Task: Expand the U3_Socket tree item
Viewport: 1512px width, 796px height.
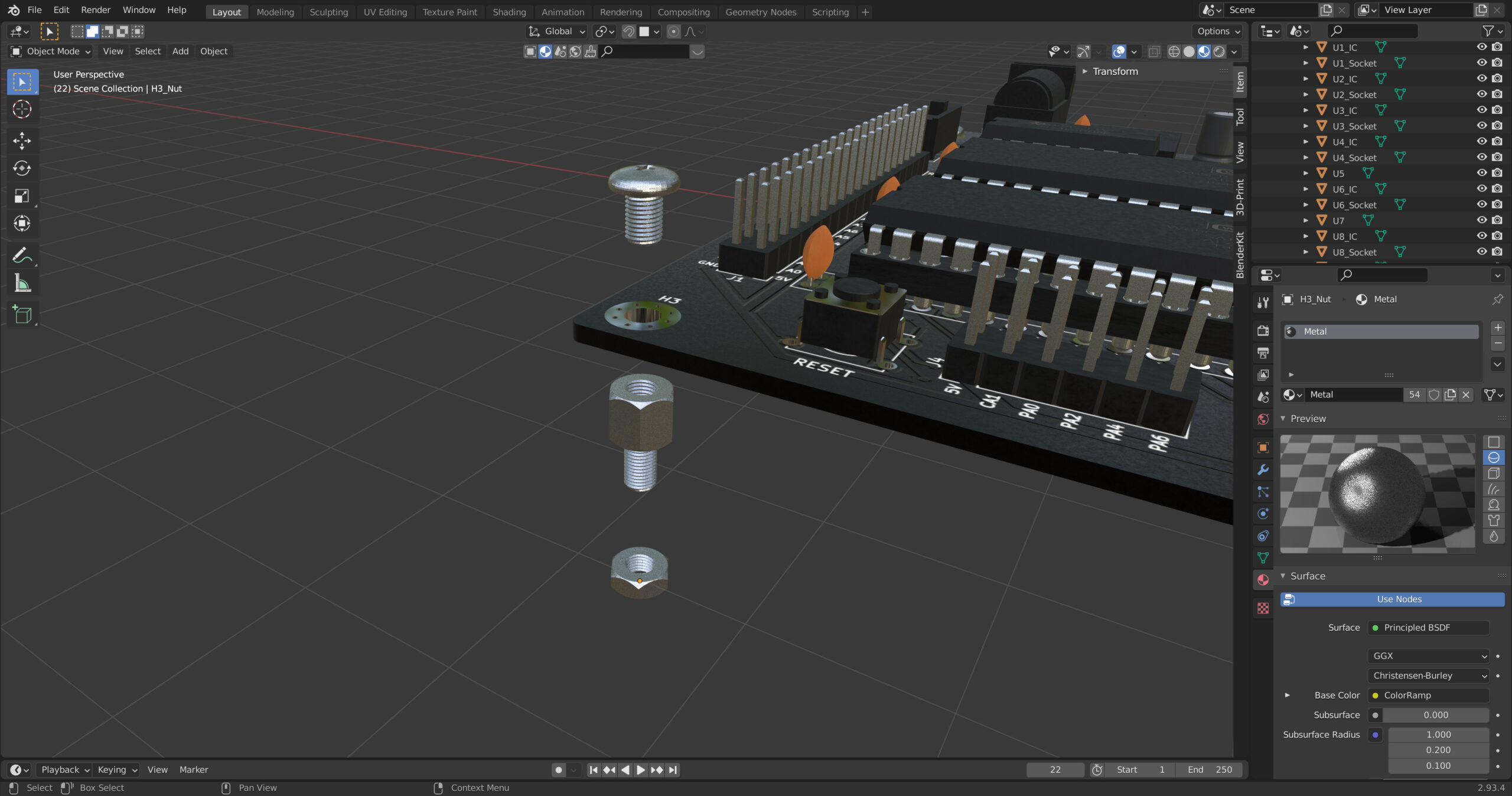Action: (1305, 126)
